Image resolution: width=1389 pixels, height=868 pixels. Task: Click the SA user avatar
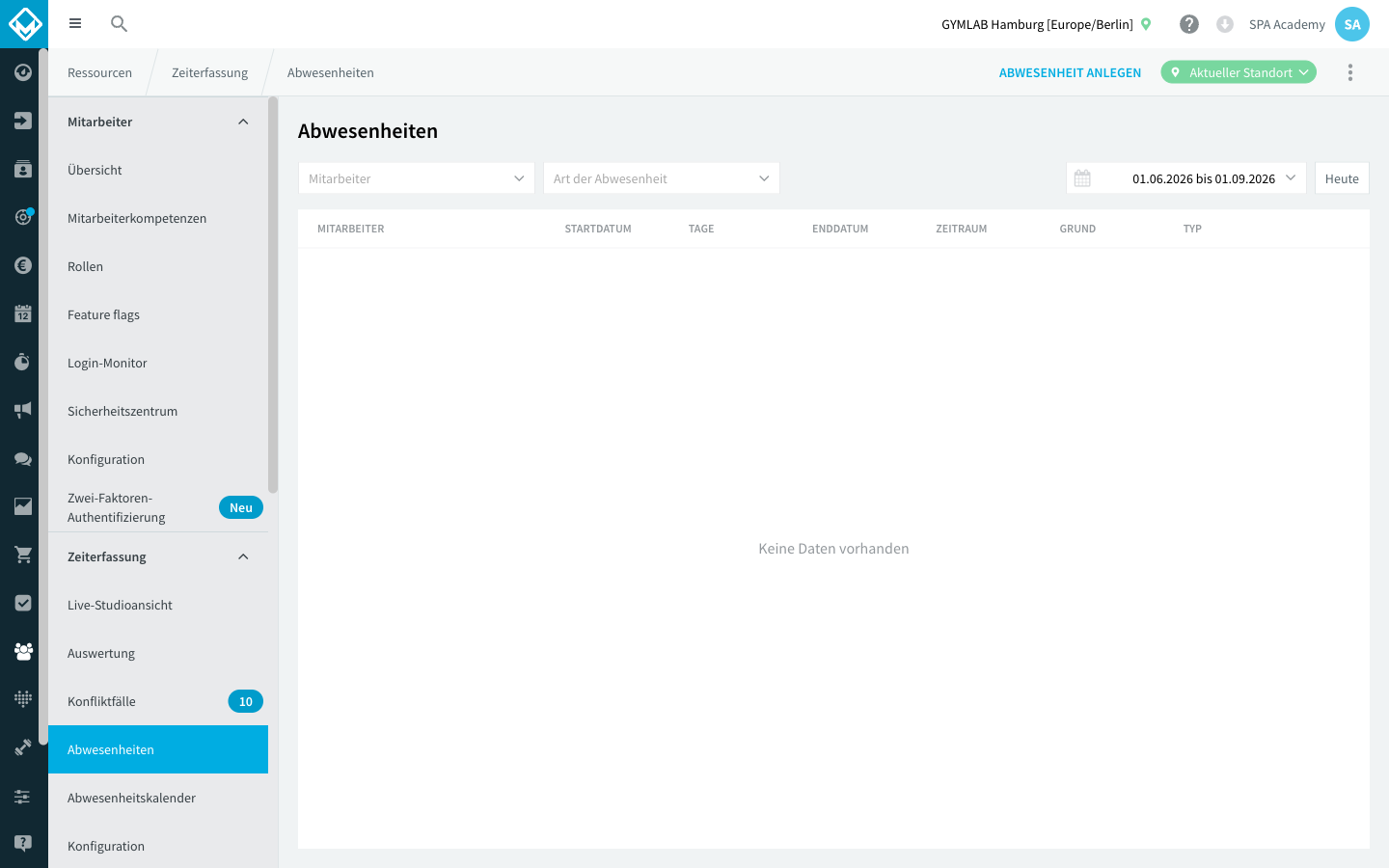coord(1352,24)
